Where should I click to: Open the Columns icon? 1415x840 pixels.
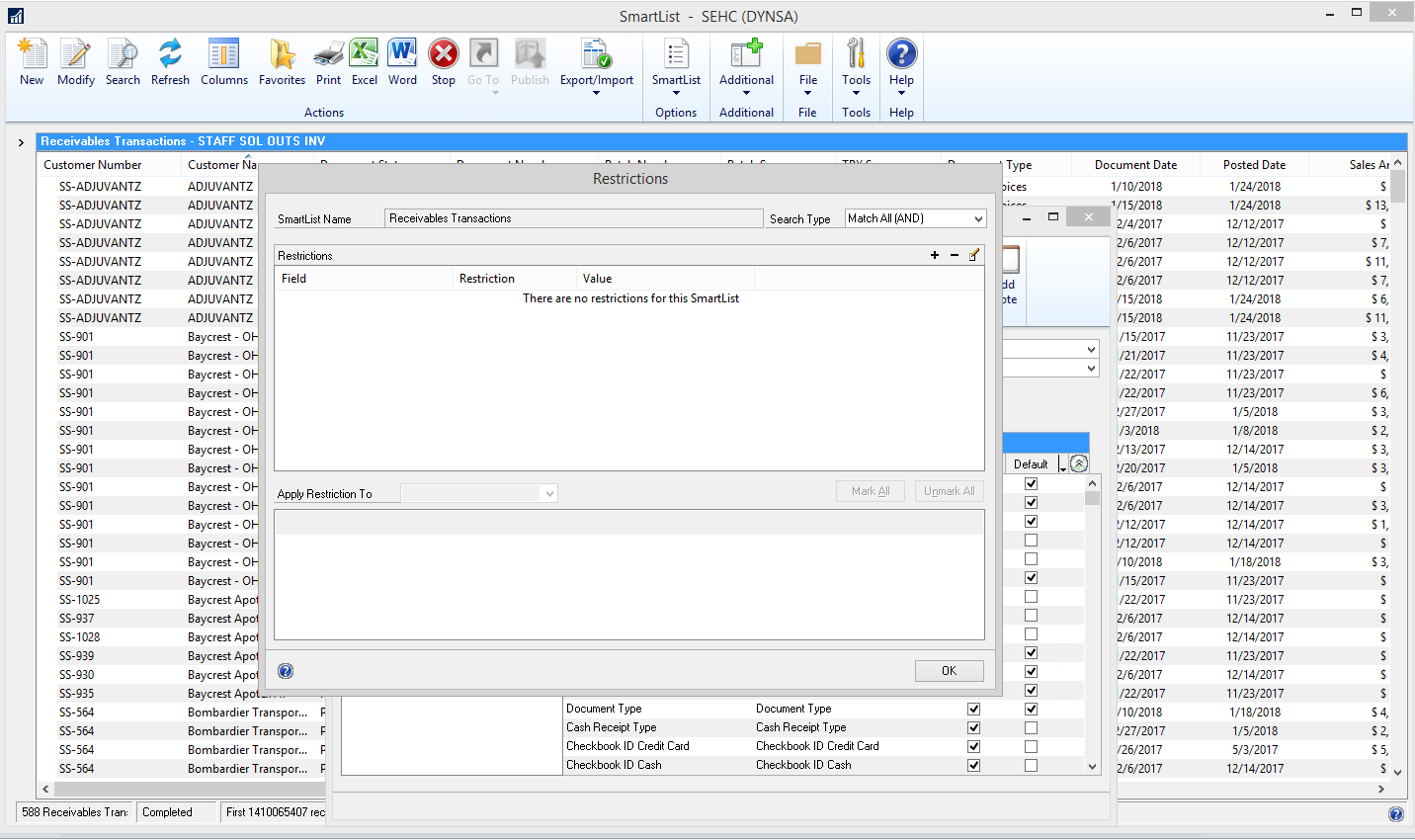(224, 54)
